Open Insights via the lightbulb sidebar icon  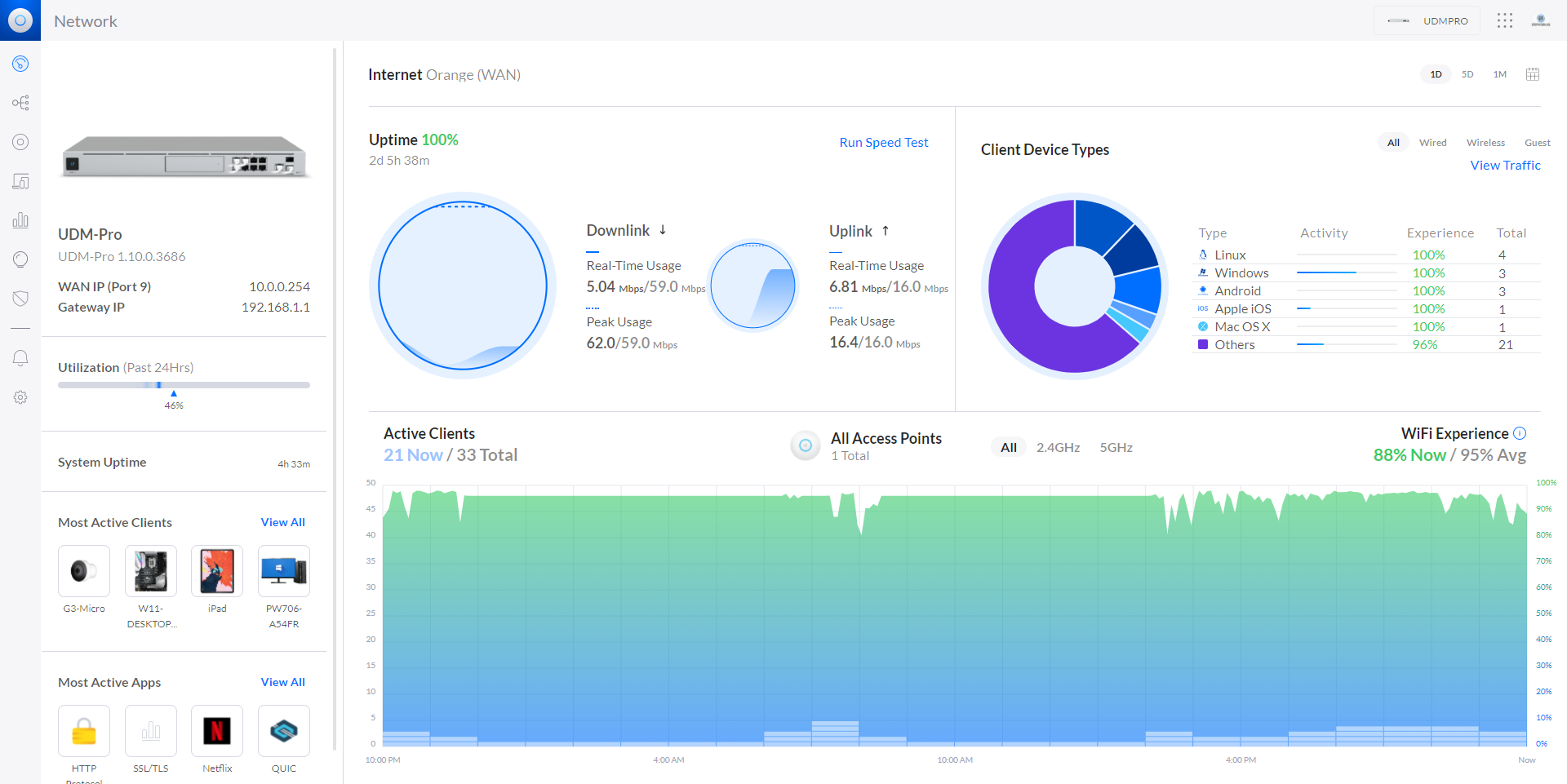pos(20,259)
